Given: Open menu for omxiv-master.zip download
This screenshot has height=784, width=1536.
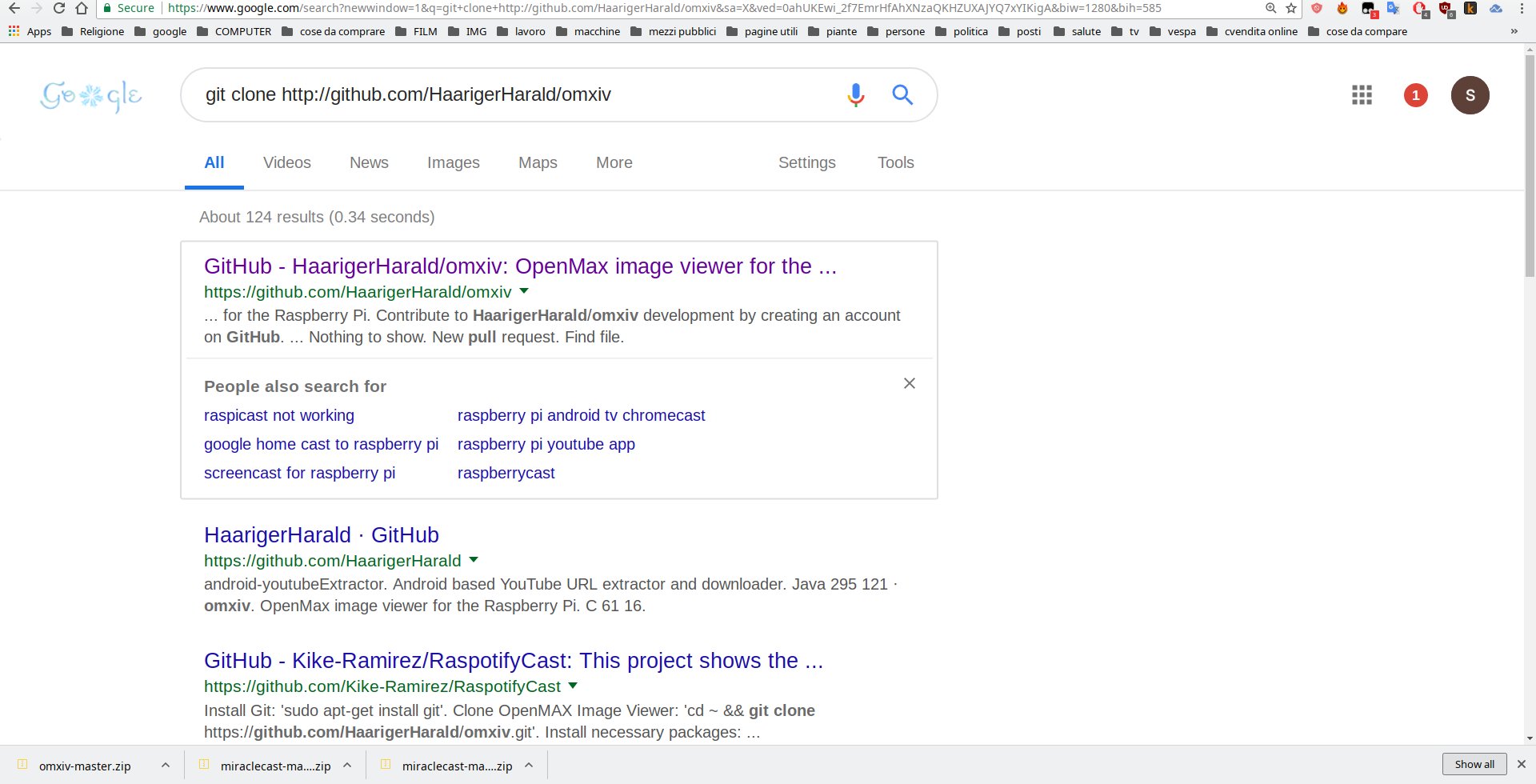Looking at the screenshot, I should tap(165, 766).
